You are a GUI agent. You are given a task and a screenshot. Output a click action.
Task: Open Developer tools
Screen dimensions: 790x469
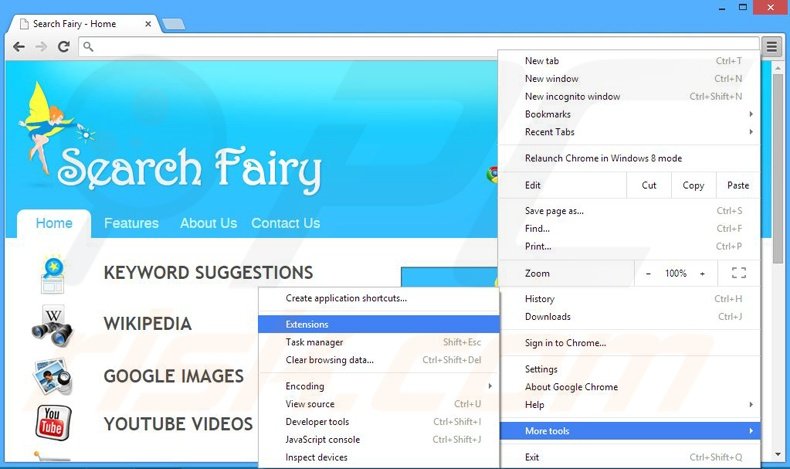pos(378,422)
